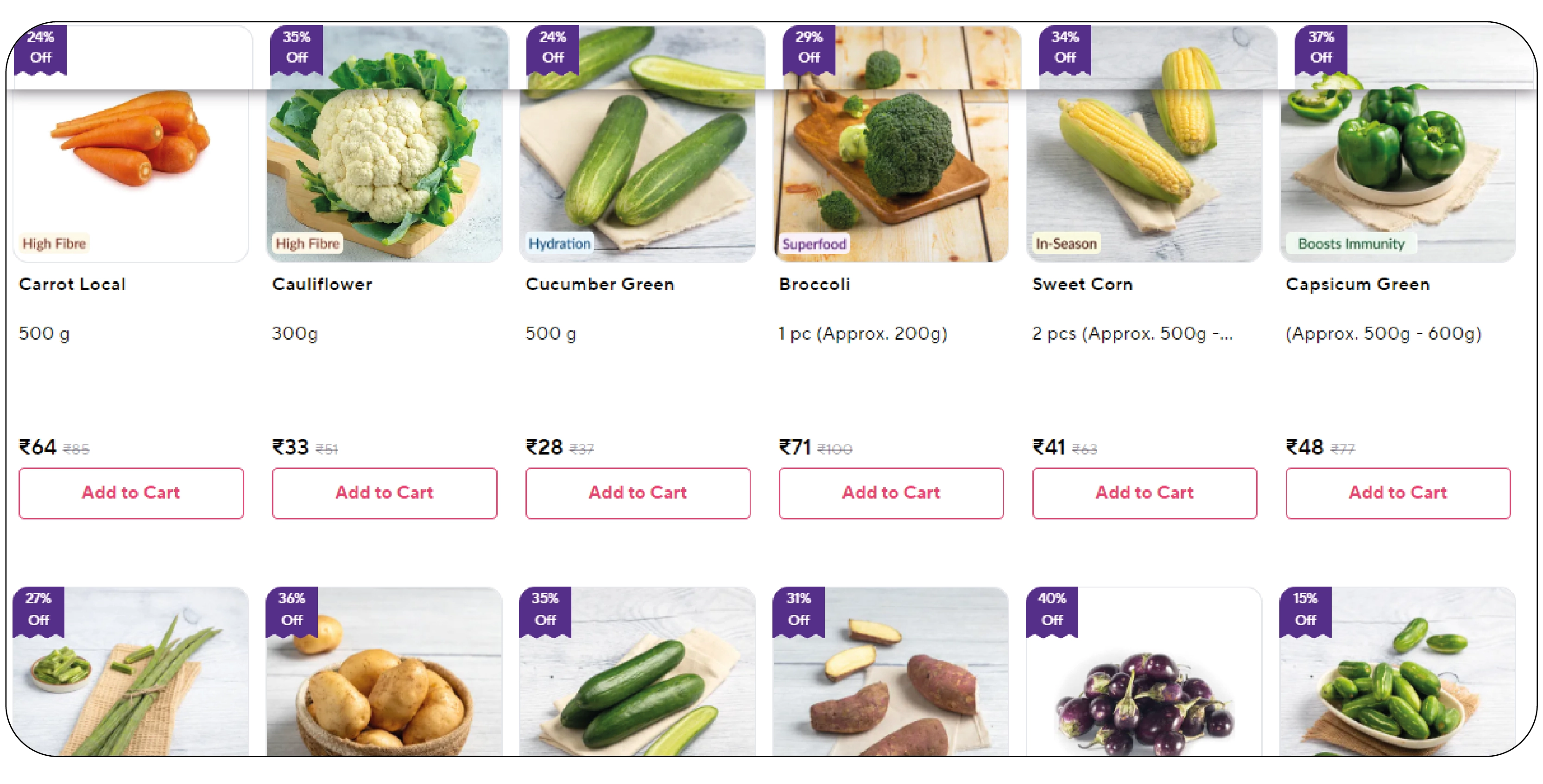Select the Boosts Immunity tag
Viewport: 1543px width, 784px height.
(x=1351, y=244)
